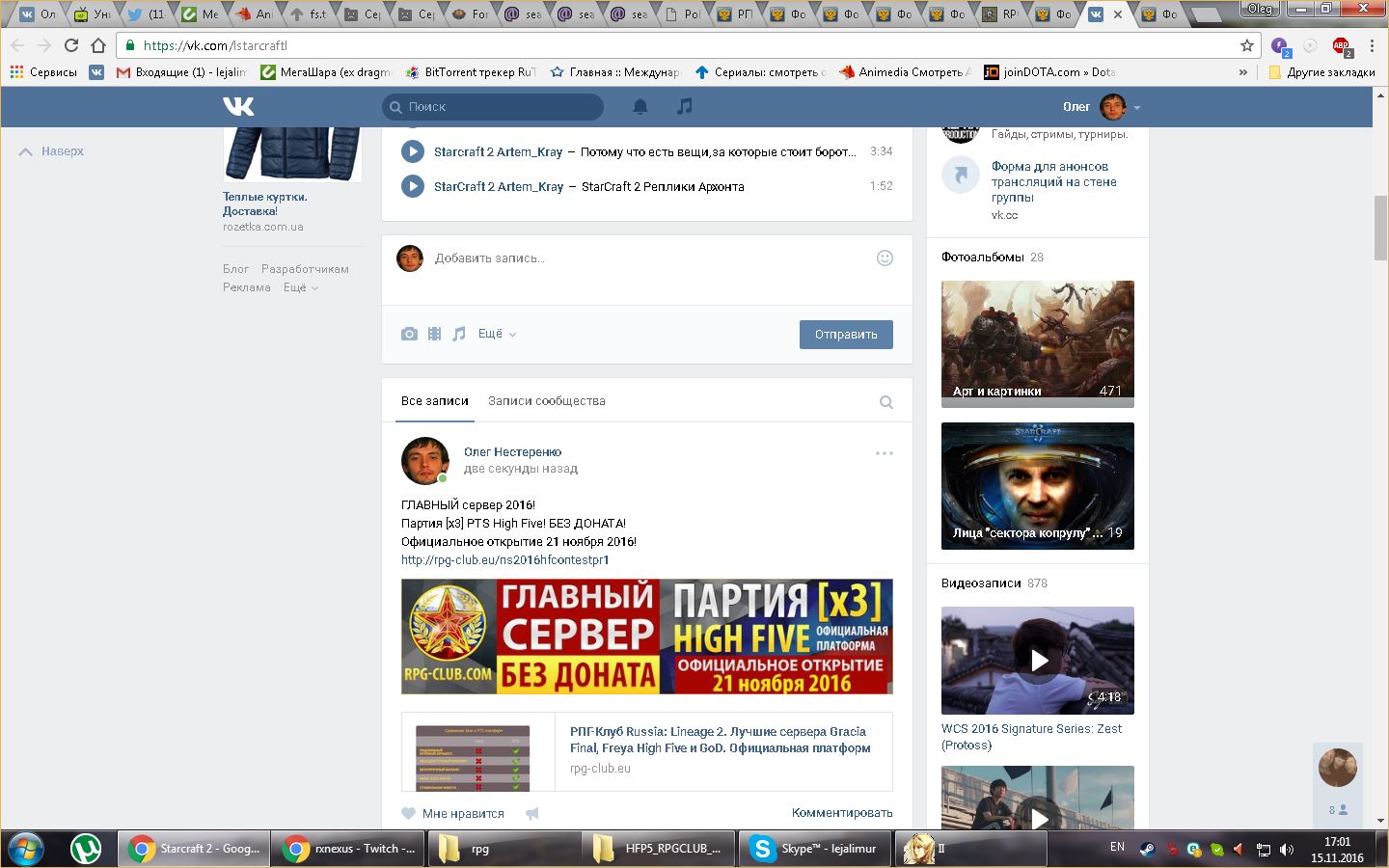Image resolution: width=1389 pixels, height=868 pixels.
Task: Open Chrome three-dots menu
Action: [1372, 45]
